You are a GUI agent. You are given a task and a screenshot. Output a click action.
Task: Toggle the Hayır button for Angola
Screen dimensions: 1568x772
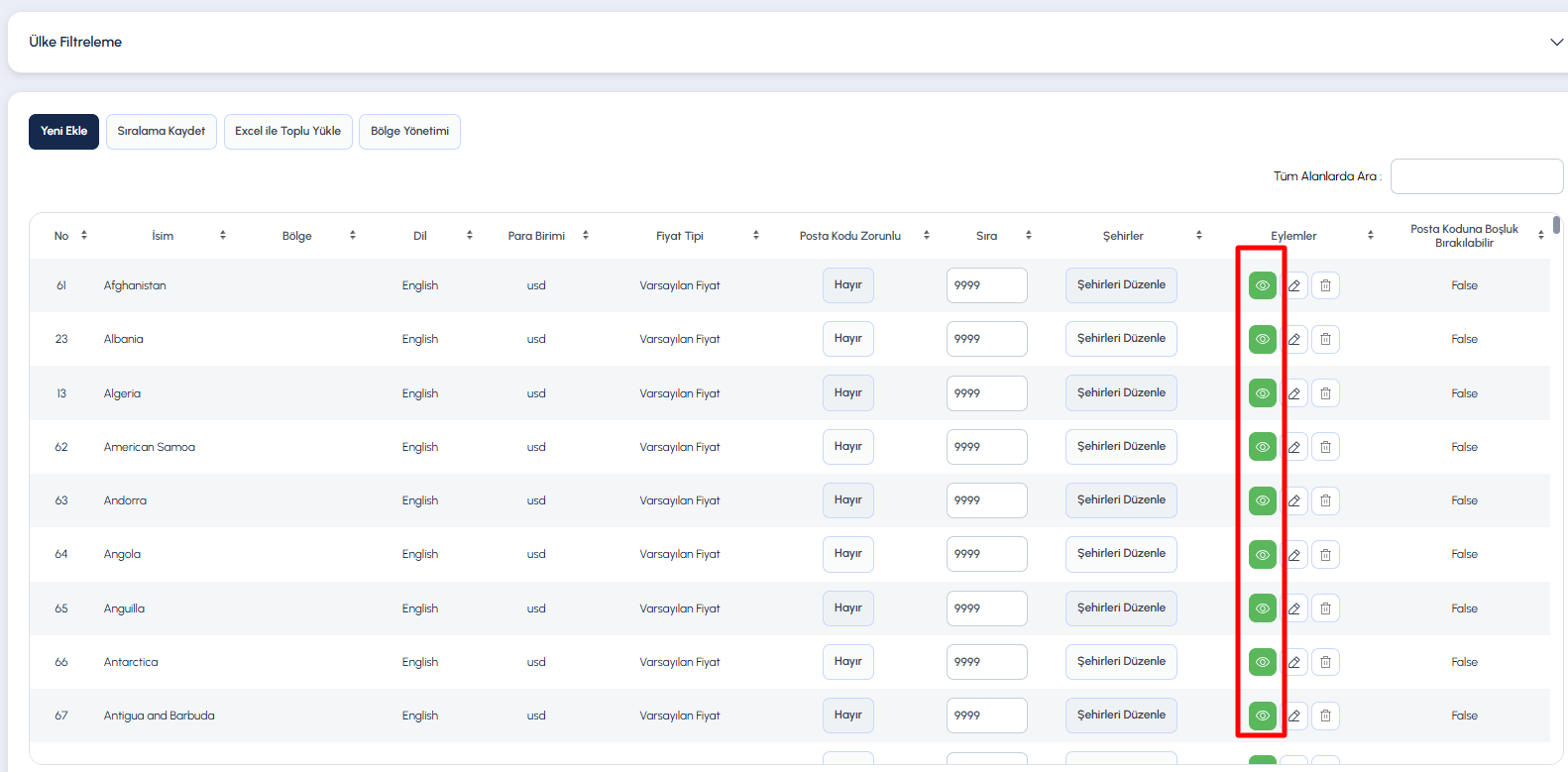pyautogui.click(x=848, y=554)
